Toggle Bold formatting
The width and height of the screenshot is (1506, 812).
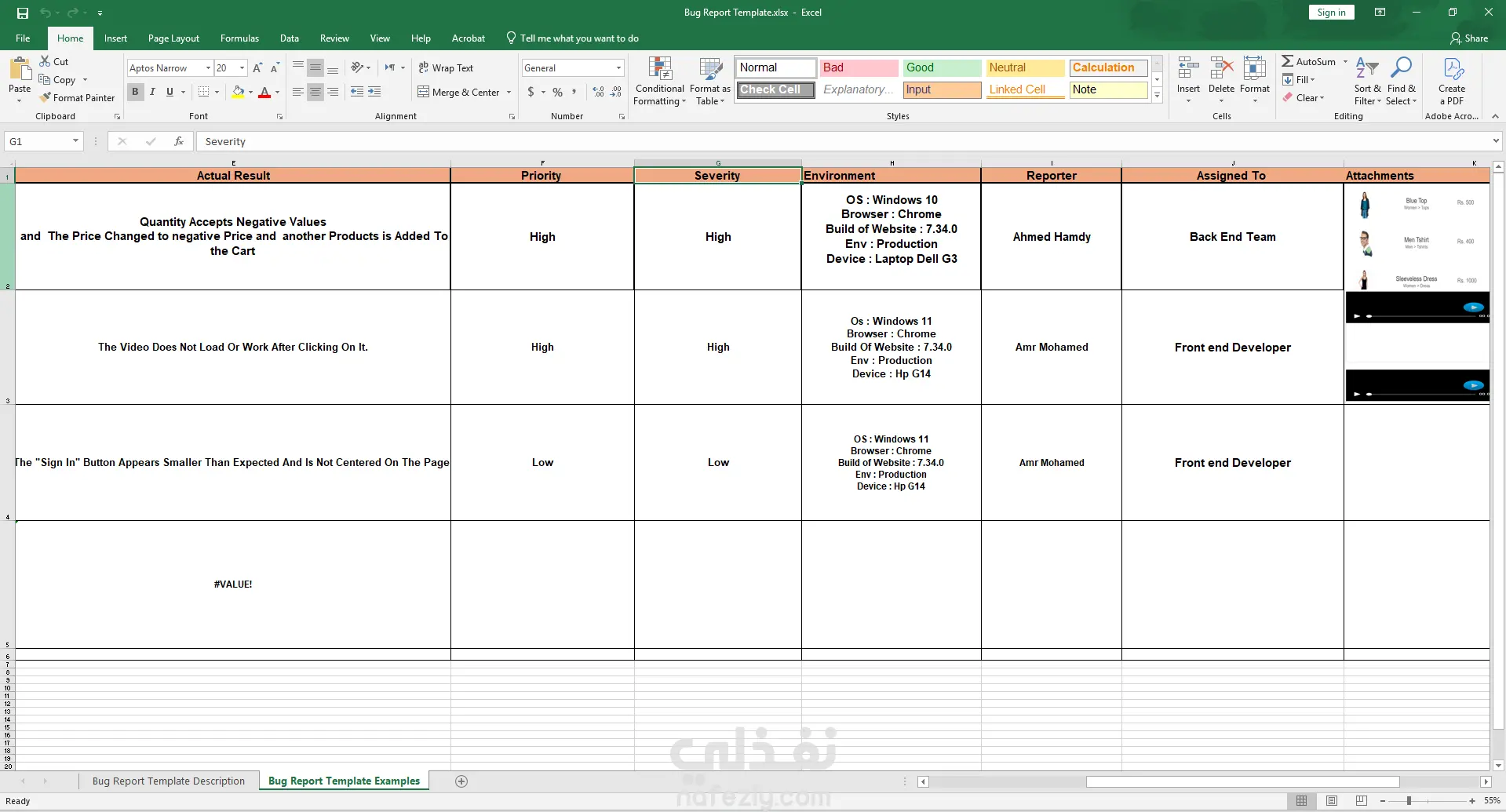click(135, 92)
